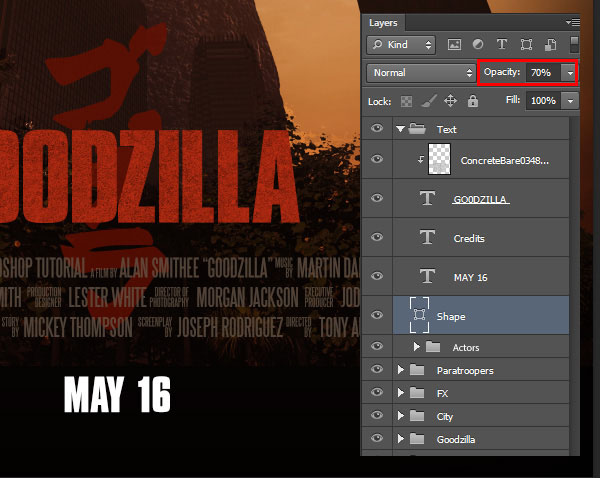Filter layers by type (T) icon
The height and width of the screenshot is (478, 600).
point(502,44)
